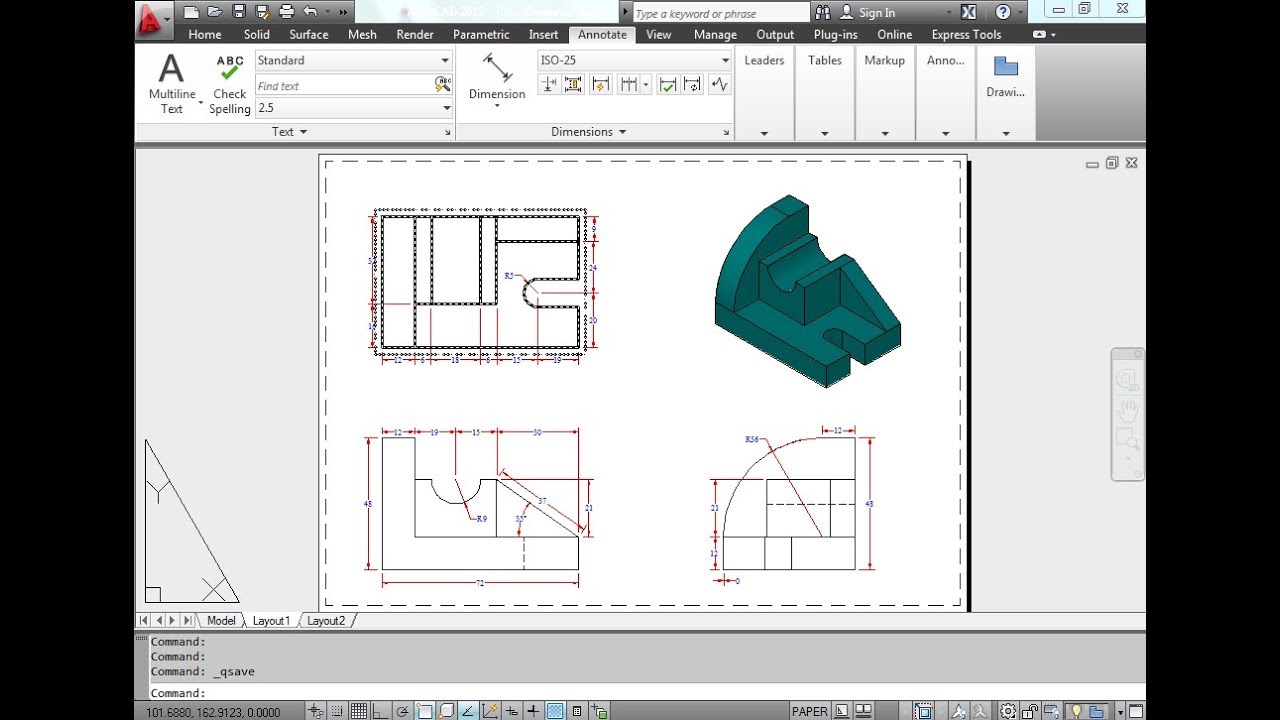The width and height of the screenshot is (1280, 720).
Task: Click the Jog Line dimension icon
Action: pos(720,85)
